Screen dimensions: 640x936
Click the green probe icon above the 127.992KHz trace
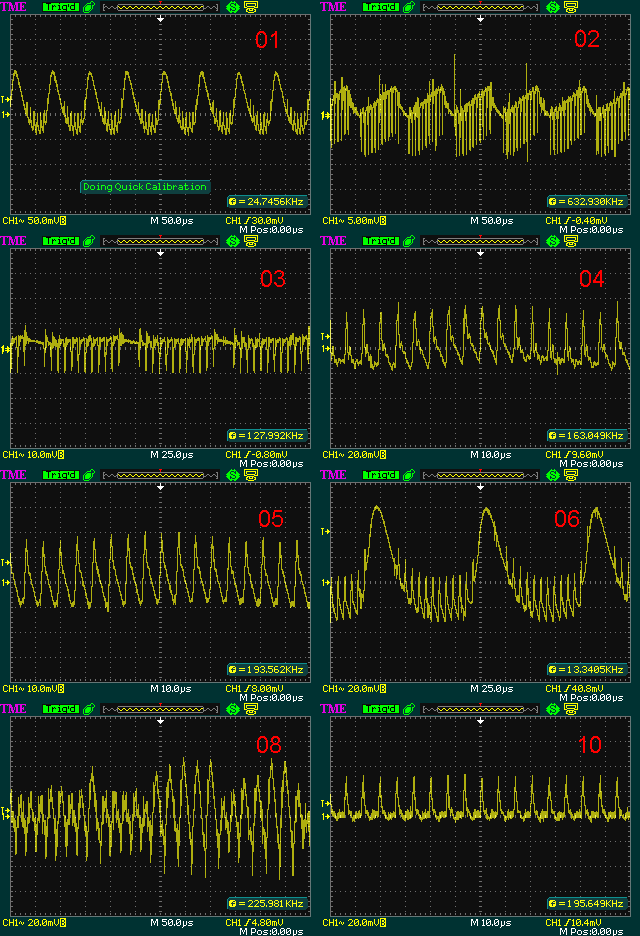[89, 241]
